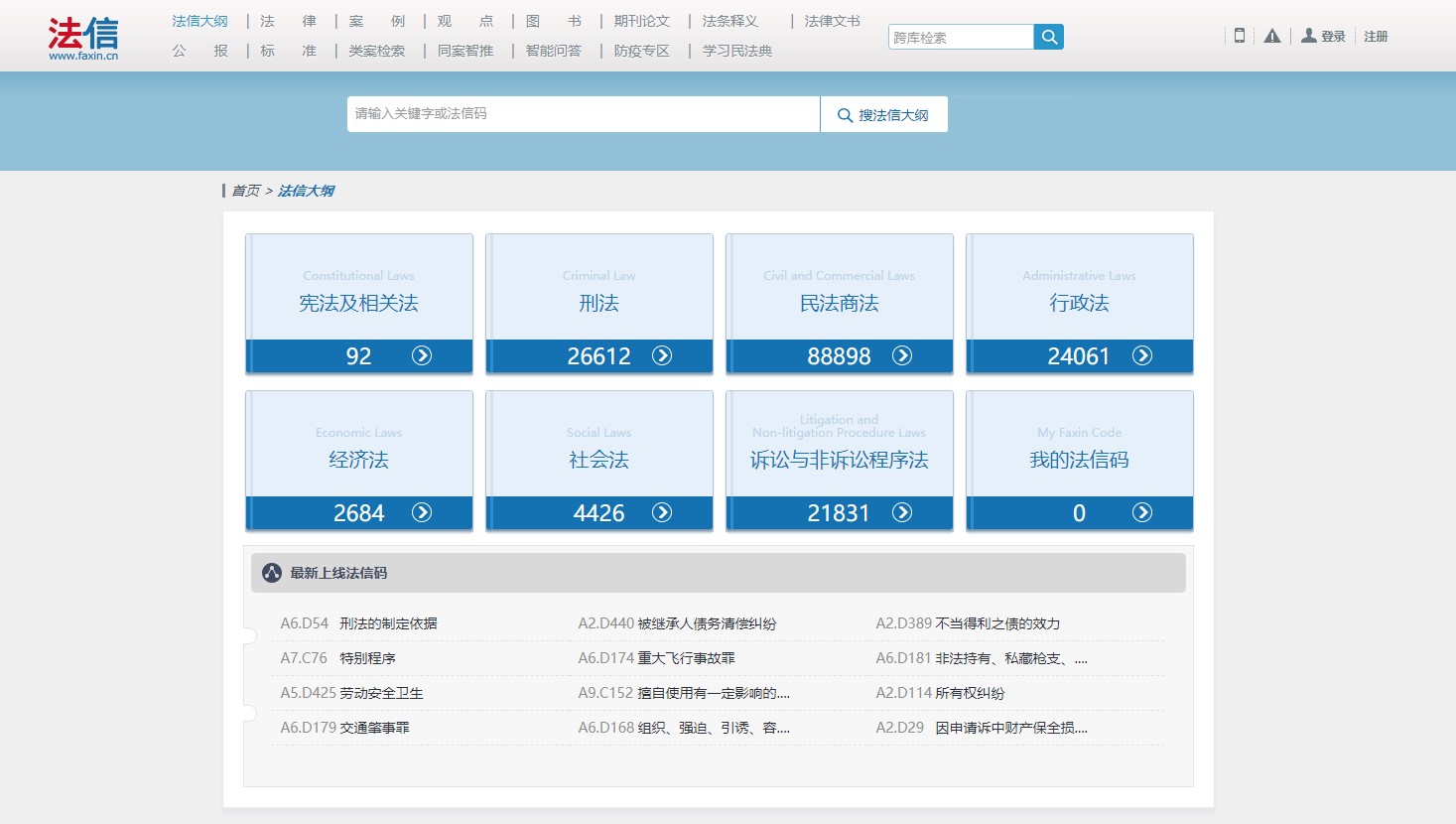
Task: Click the count 26612 on 刑法 card
Action: coord(598,356)
